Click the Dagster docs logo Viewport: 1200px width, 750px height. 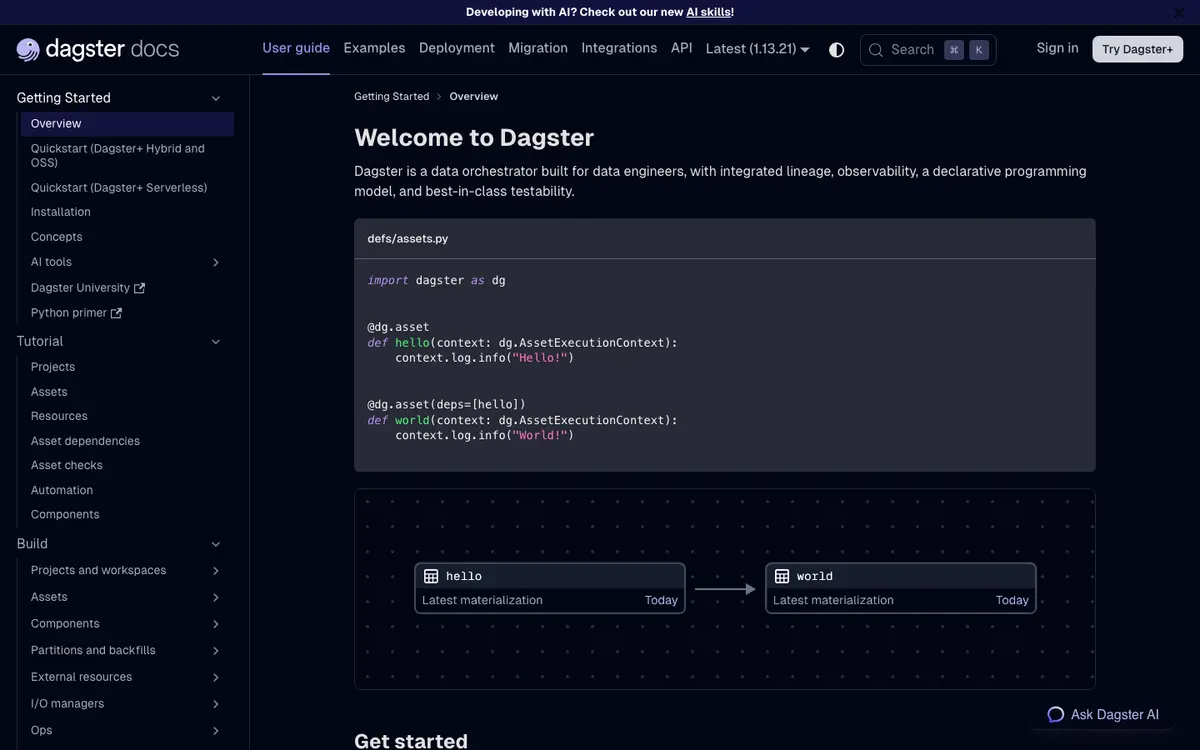[x=98, y=49]
